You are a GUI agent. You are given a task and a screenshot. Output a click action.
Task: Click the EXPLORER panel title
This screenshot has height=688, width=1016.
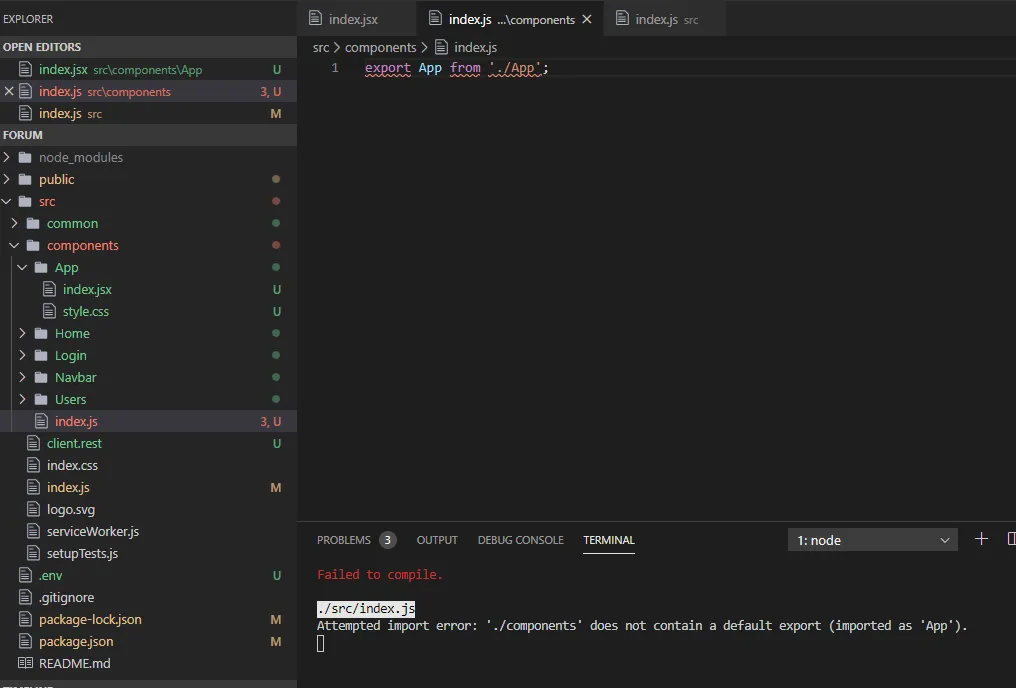pos(28,19)
